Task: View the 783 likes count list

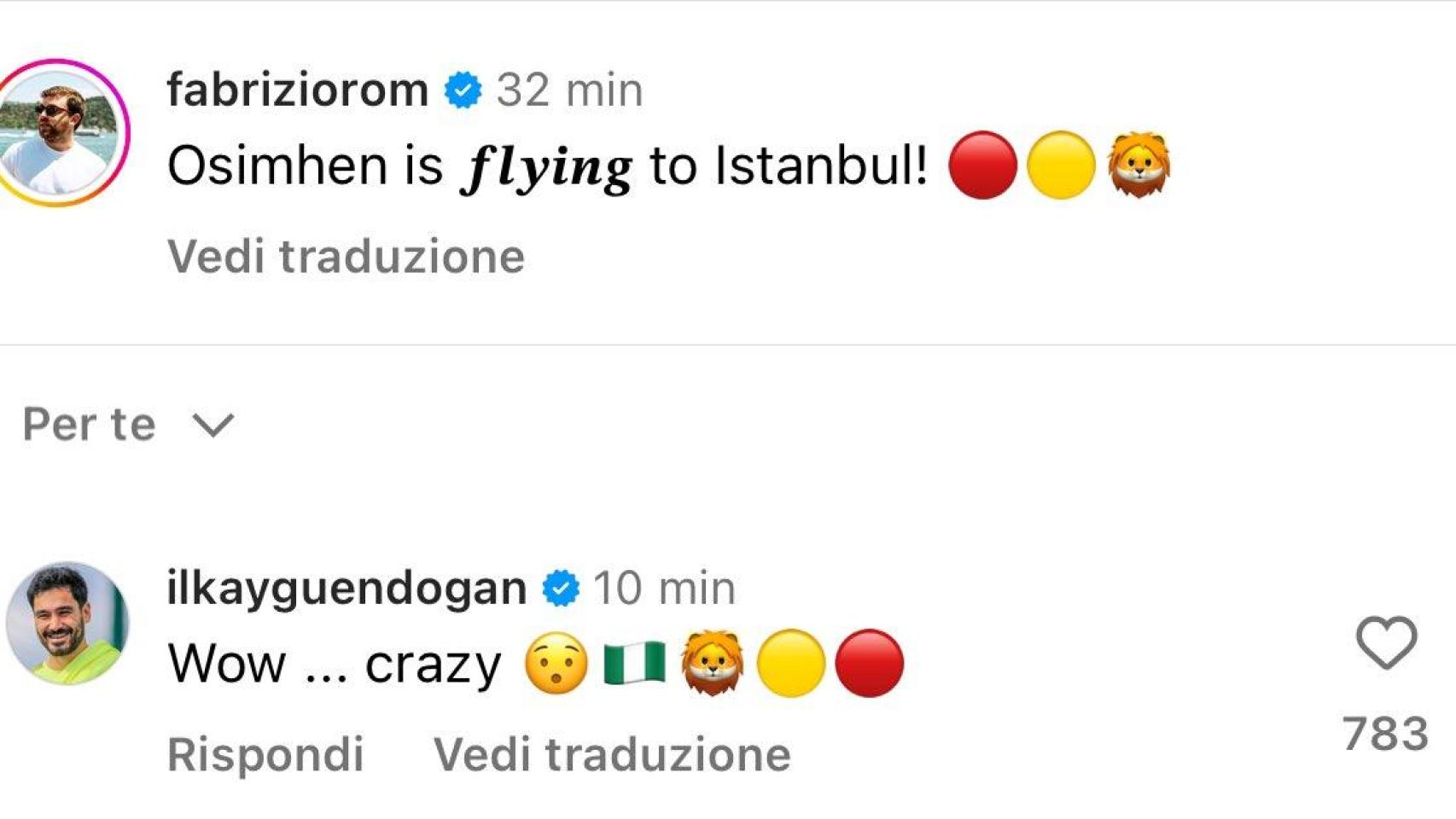Action: [x=1385, y=734]
